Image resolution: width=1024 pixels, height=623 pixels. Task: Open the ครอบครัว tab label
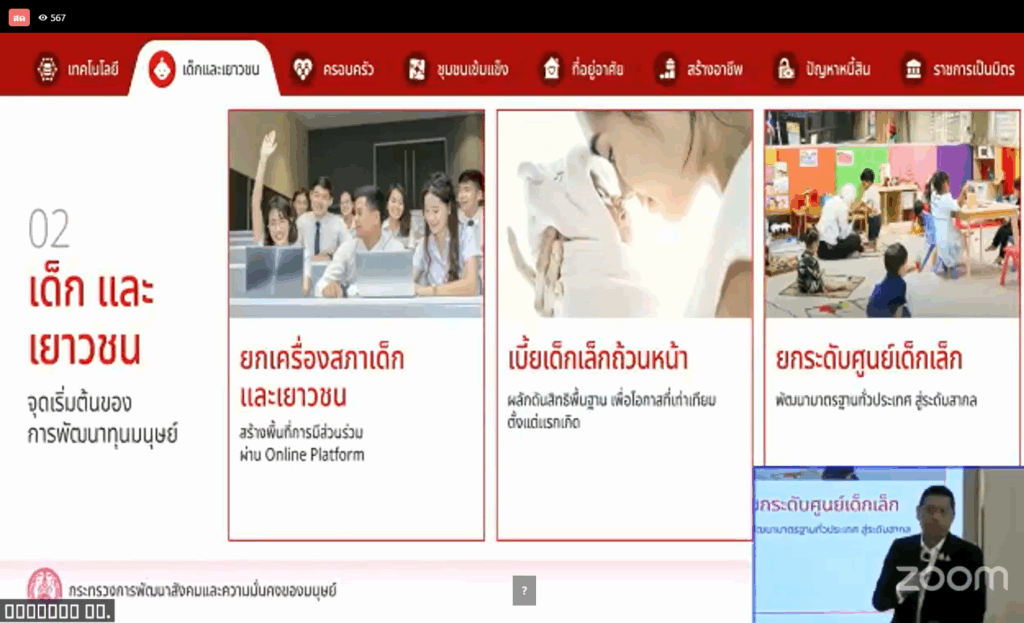pyautogui.click(x=348, y=69)
